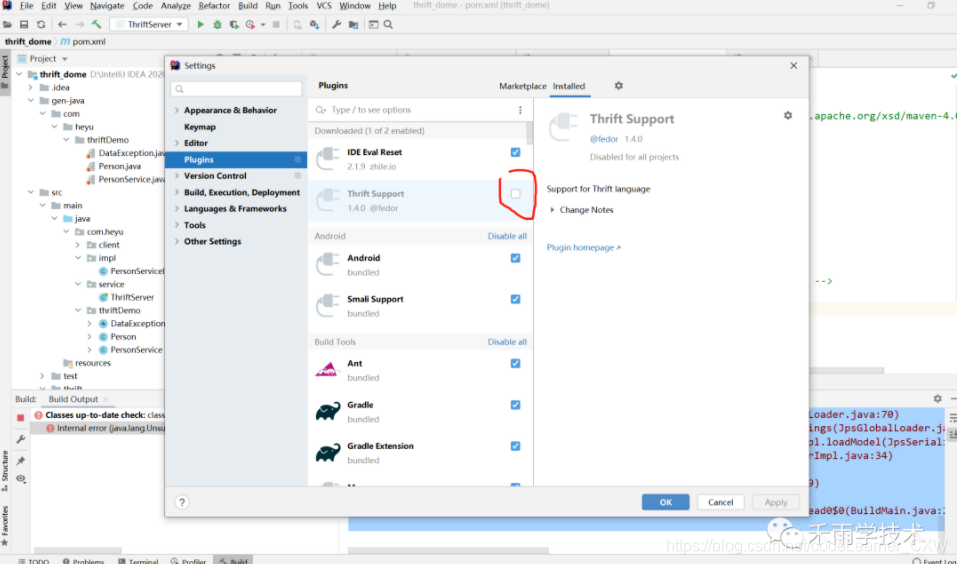Viewport: 957px width, 564px height.
Task: Click the plugin list vertical scrollbar
Action: [x=530, y=133]
